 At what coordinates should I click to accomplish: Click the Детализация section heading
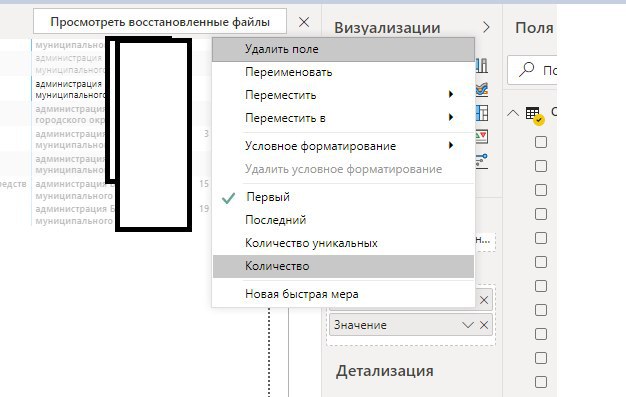tap(384, 371)
